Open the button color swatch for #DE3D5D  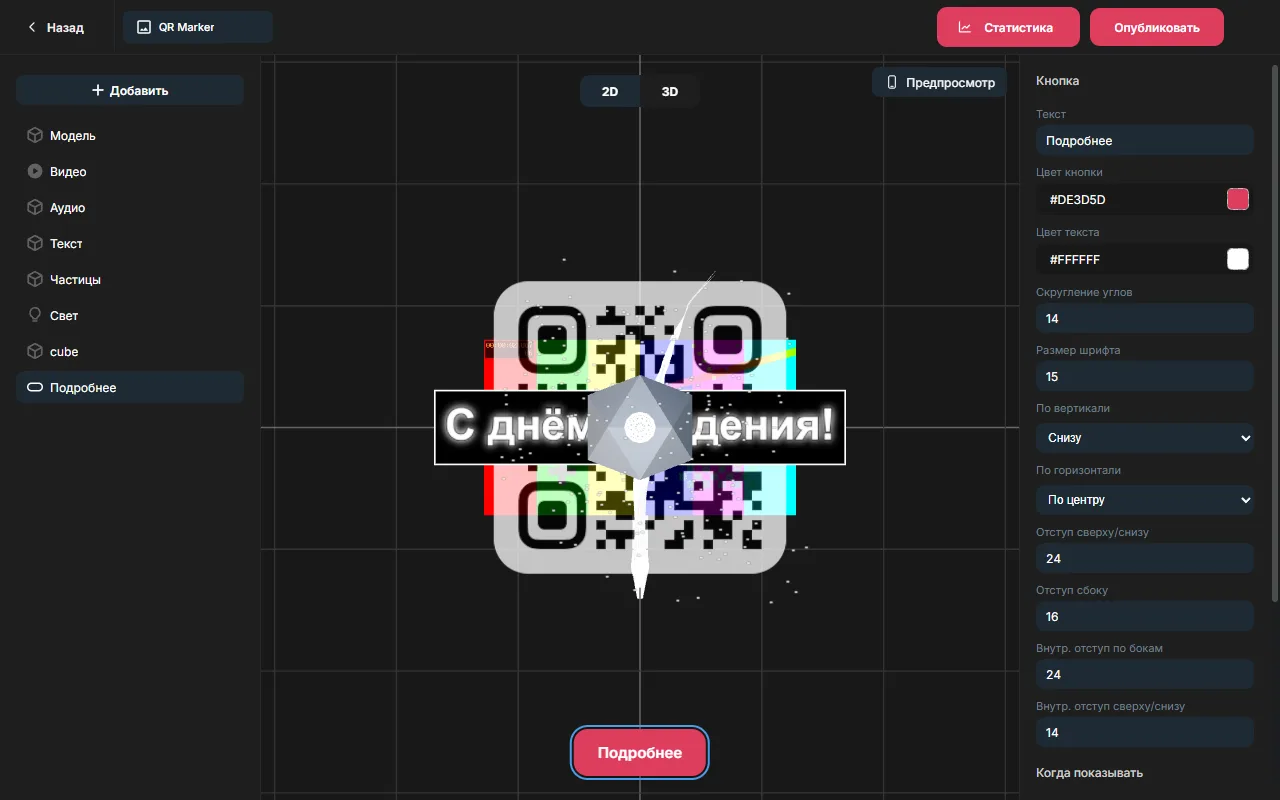click(x=1238, y=199)
